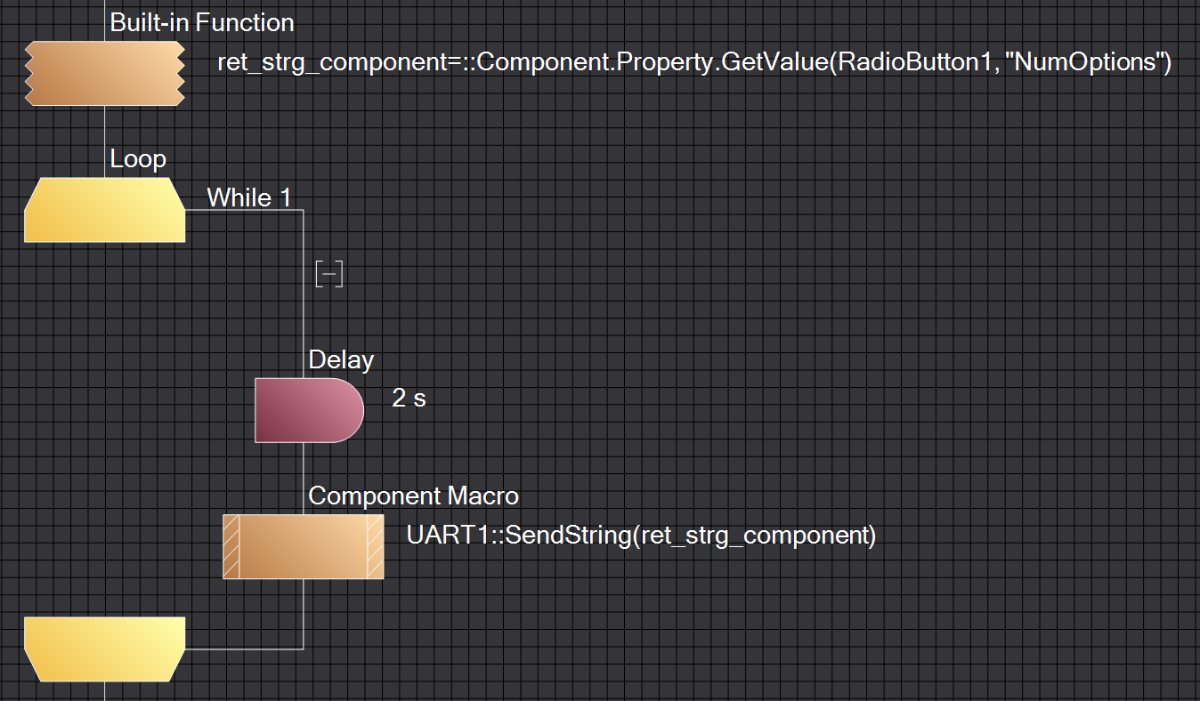Image resolution: width=1200 pixels, height=701 pixels.
Task: Select the Component Macro block icon
Action: (x=302, y=547)
